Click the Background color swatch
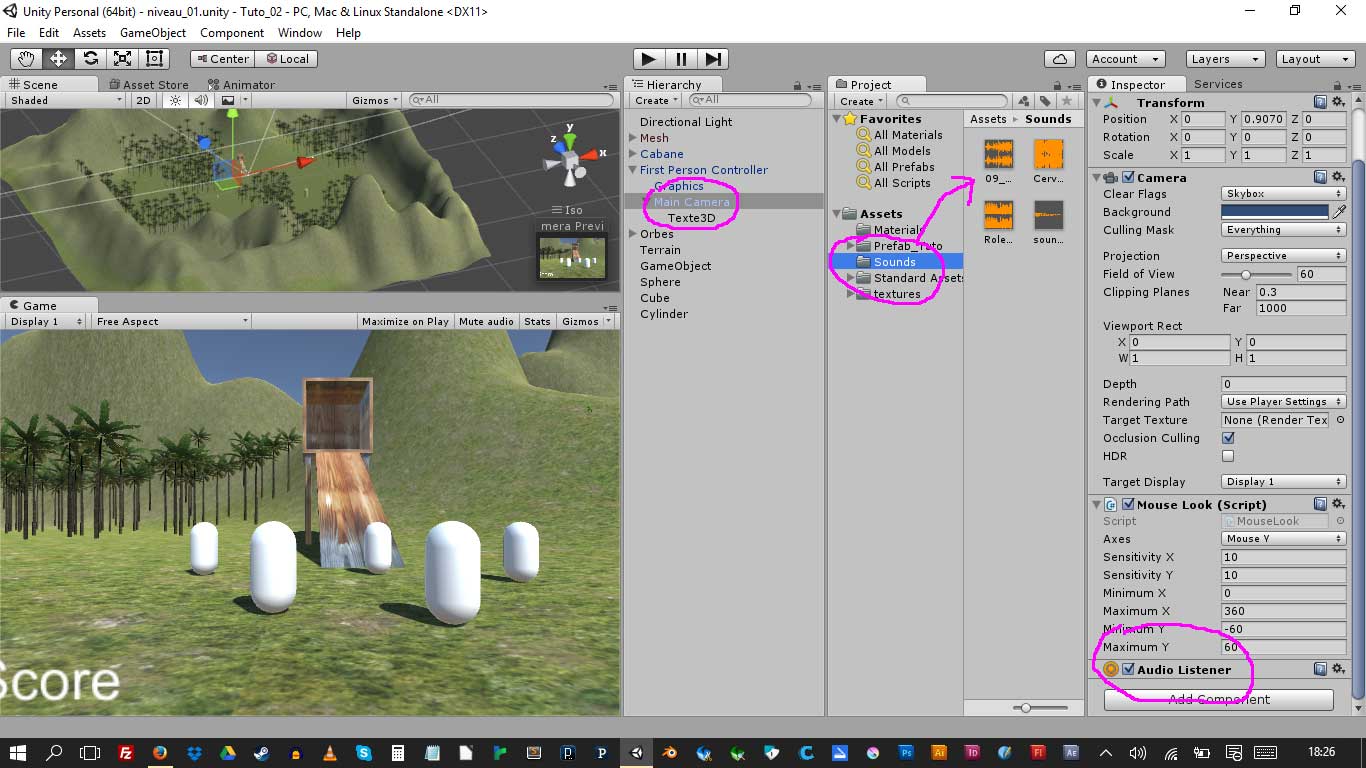 click(x=1274, y=212)
